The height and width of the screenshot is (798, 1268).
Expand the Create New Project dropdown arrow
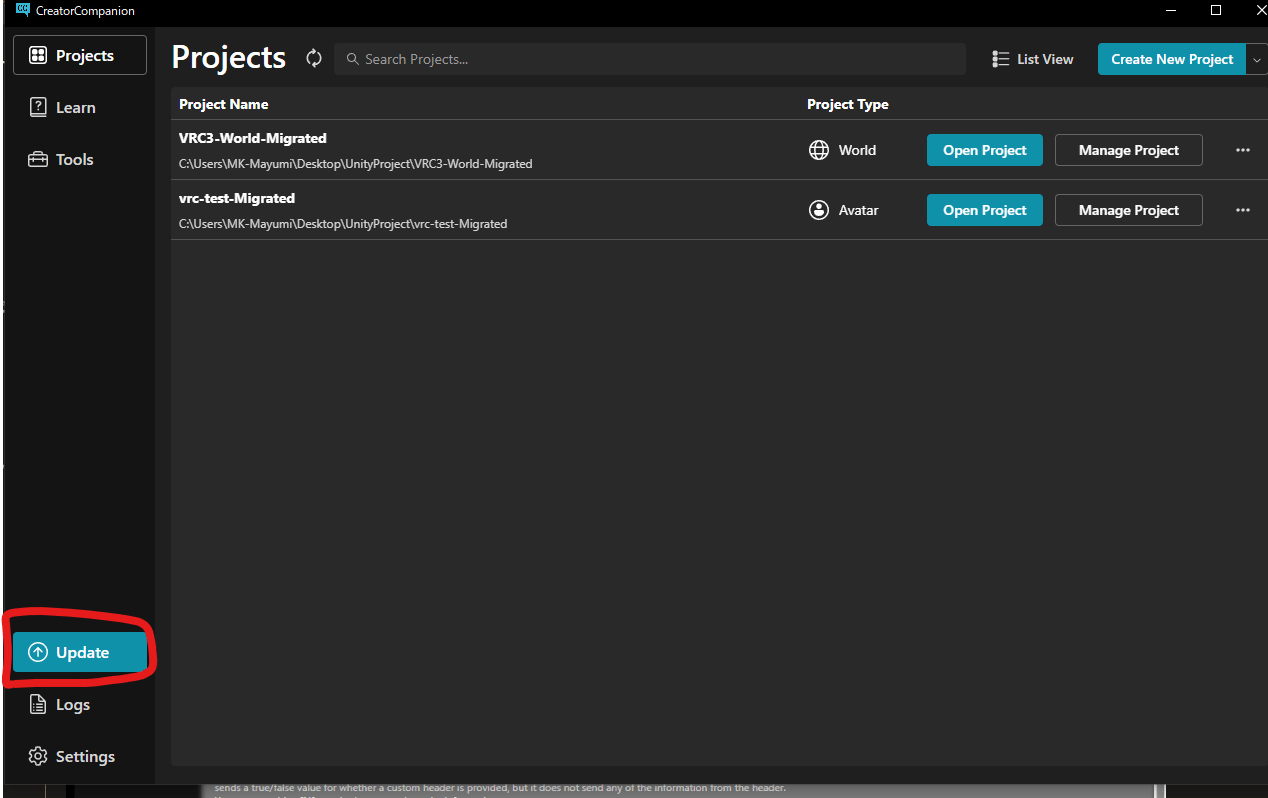(x=1257, y=59)
